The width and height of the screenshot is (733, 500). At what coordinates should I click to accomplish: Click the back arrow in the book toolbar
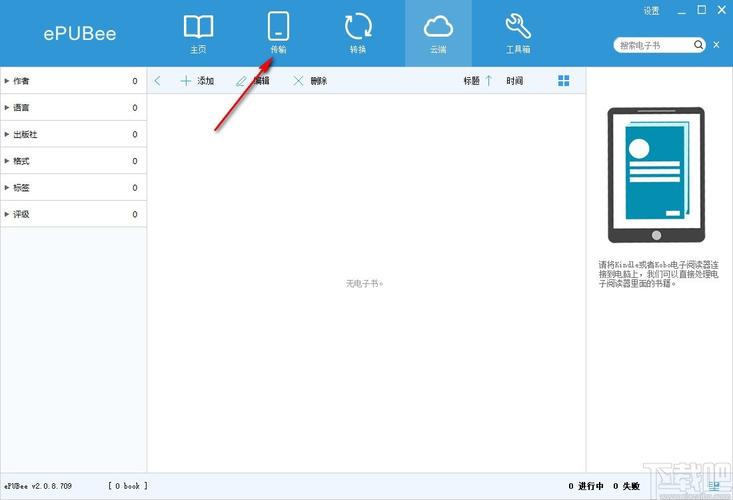click(x=158, y=81)
